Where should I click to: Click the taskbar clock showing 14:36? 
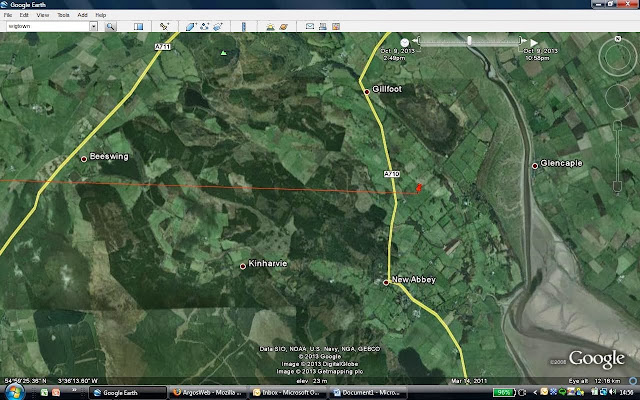627,393
